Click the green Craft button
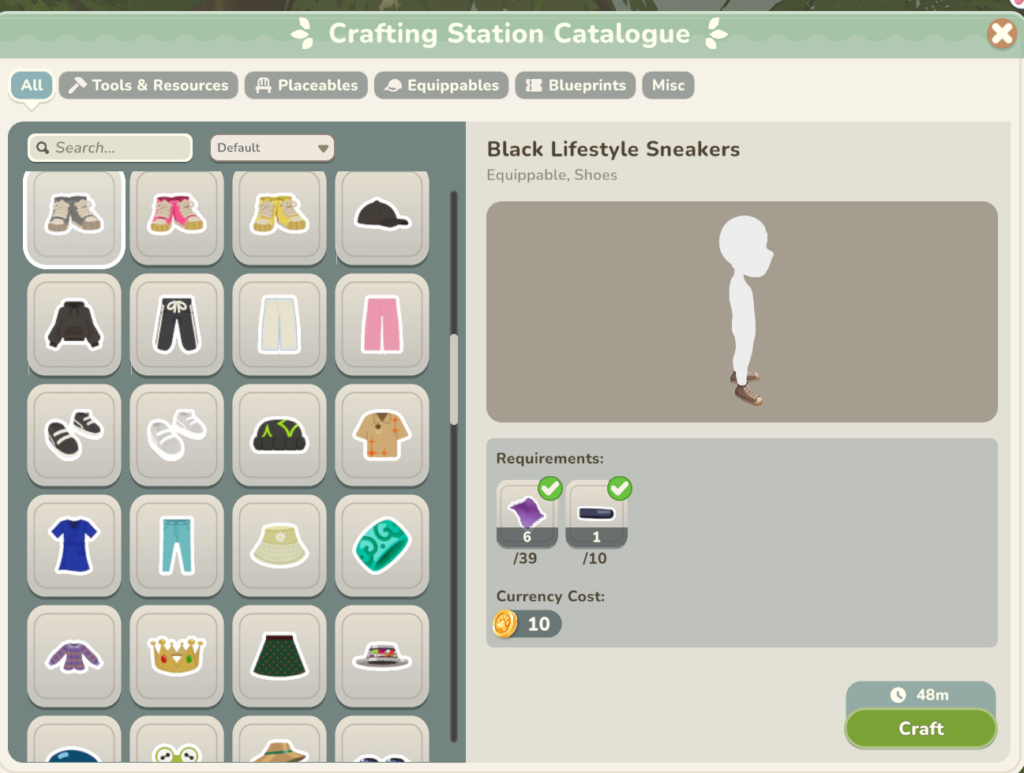 click(x=921, y=728)
